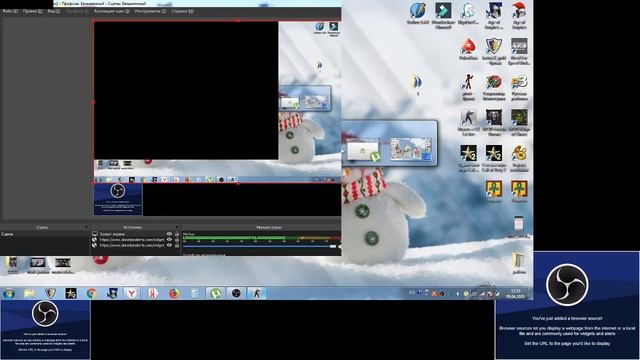
Task: Open the text document on desktop
Action: 518,227
